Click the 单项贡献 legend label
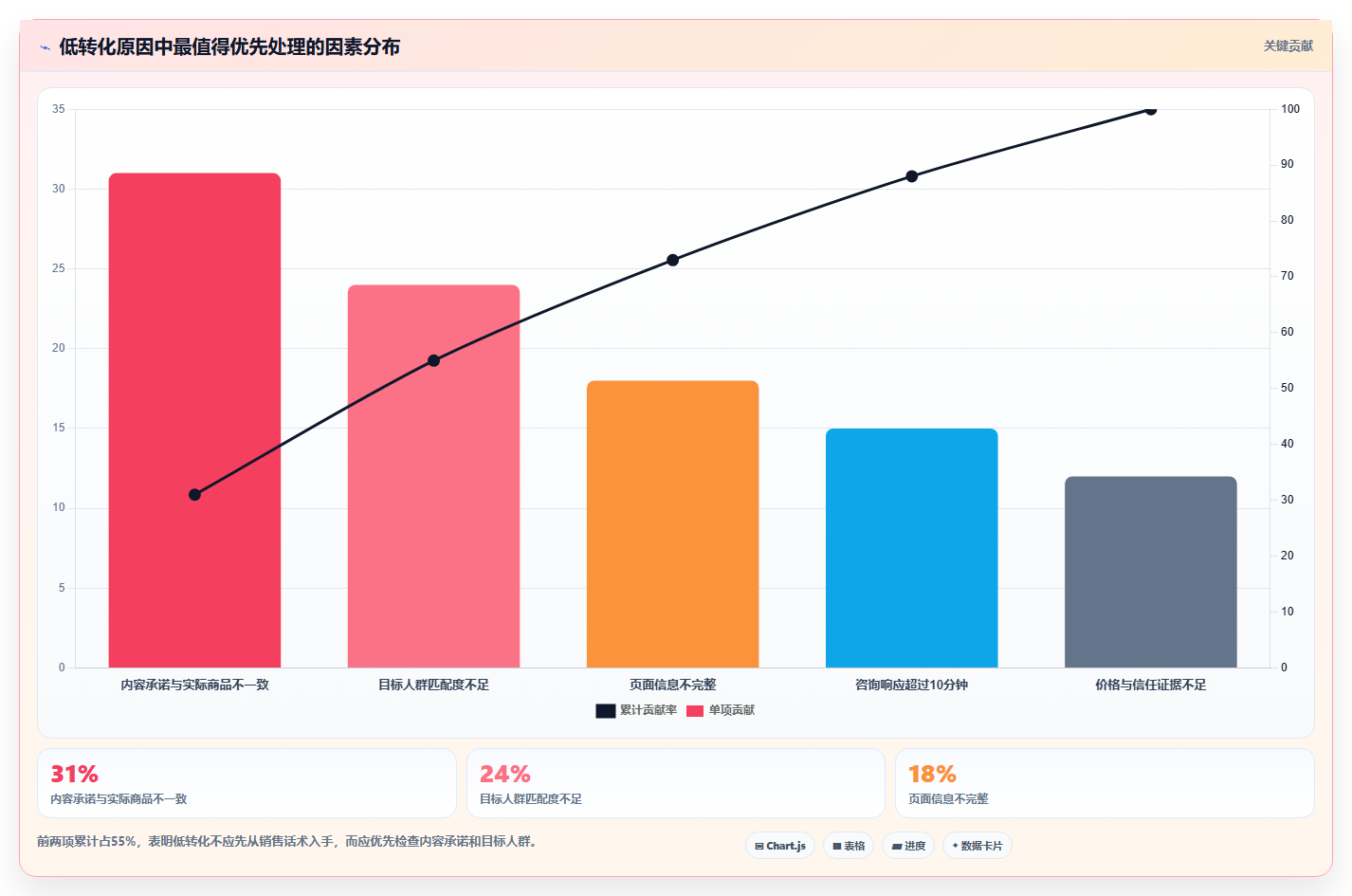This screenshot has width=1352, height=896. tap(732, 710)
